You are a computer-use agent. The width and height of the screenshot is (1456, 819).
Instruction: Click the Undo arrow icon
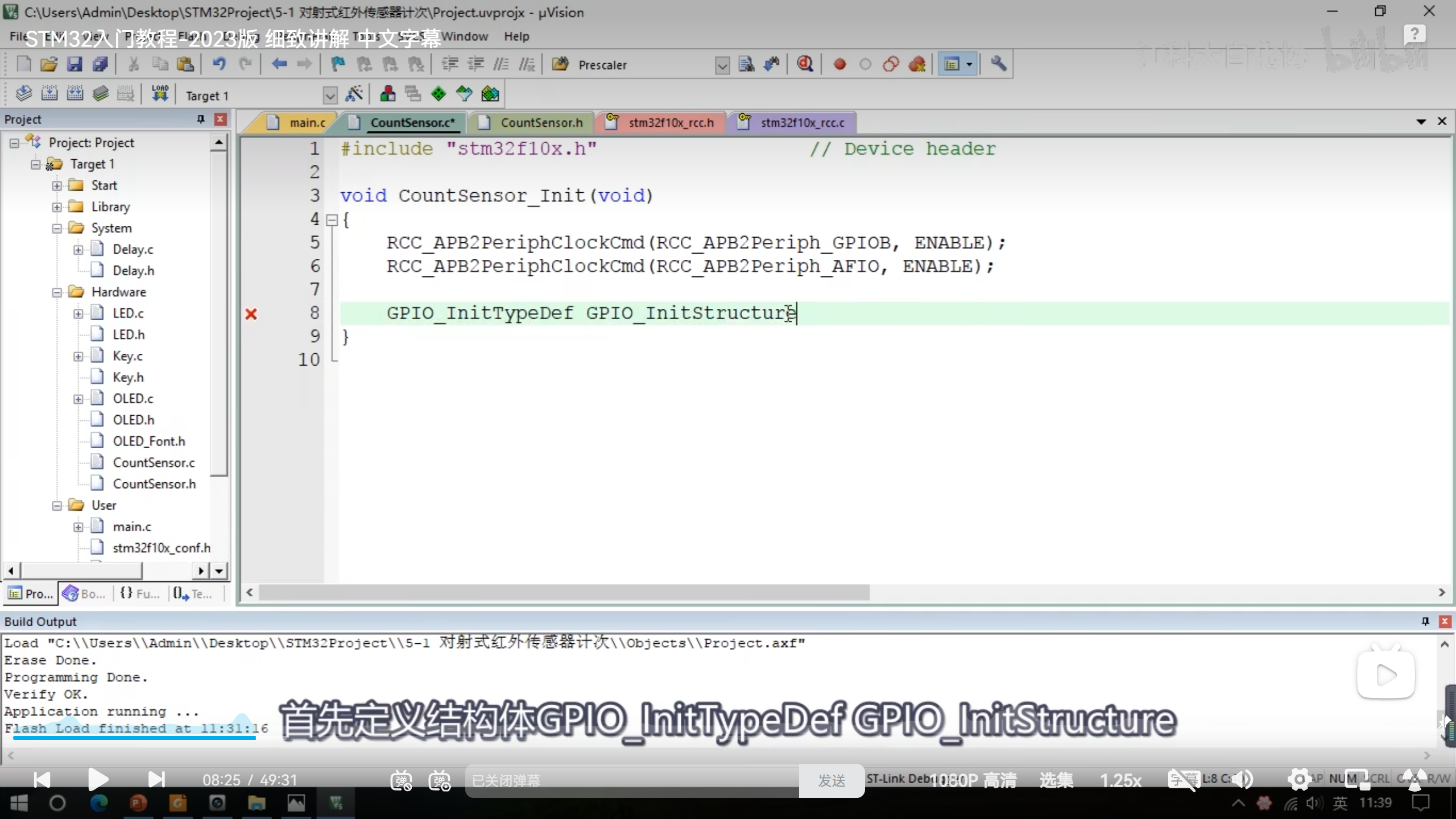point(219,64)
